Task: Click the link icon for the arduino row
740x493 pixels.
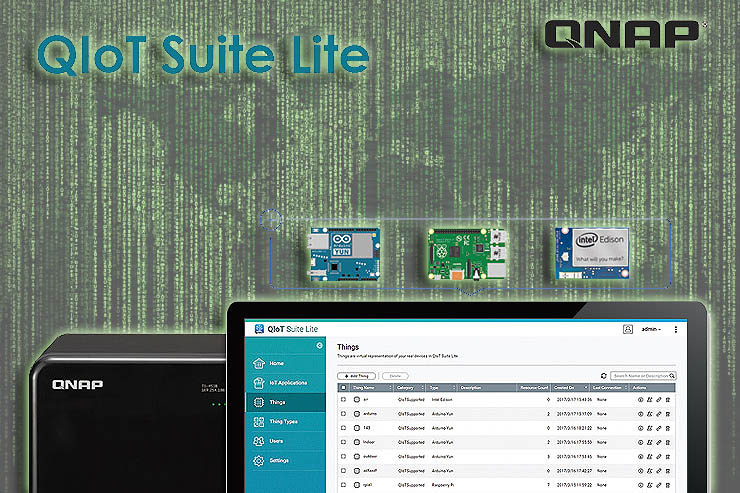Action: (x=658, y=412)
